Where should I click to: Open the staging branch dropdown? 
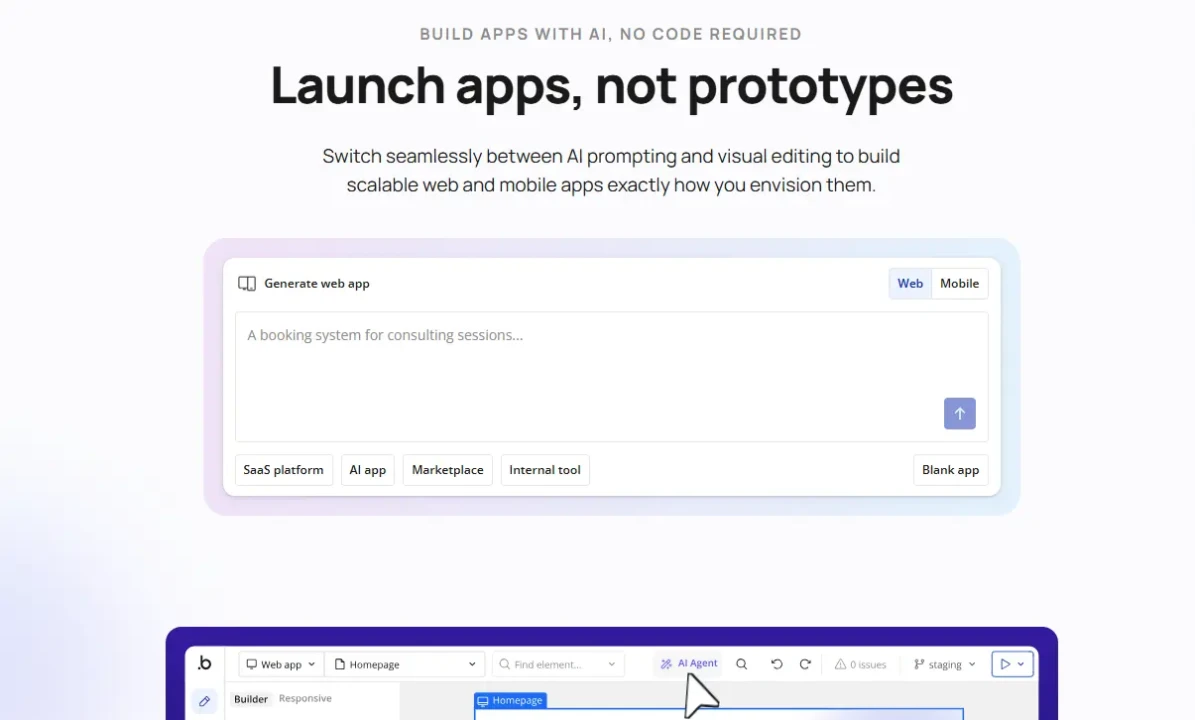[944, 664]
